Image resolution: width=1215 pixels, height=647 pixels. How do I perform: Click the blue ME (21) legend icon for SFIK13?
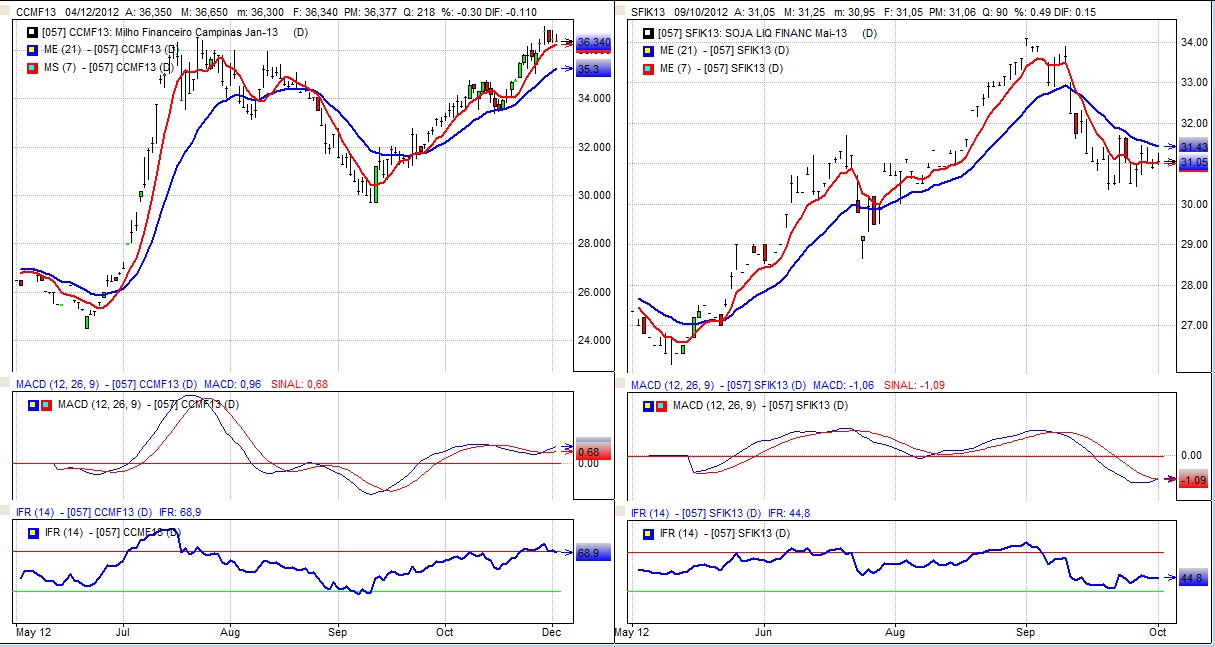click(649, 50)
